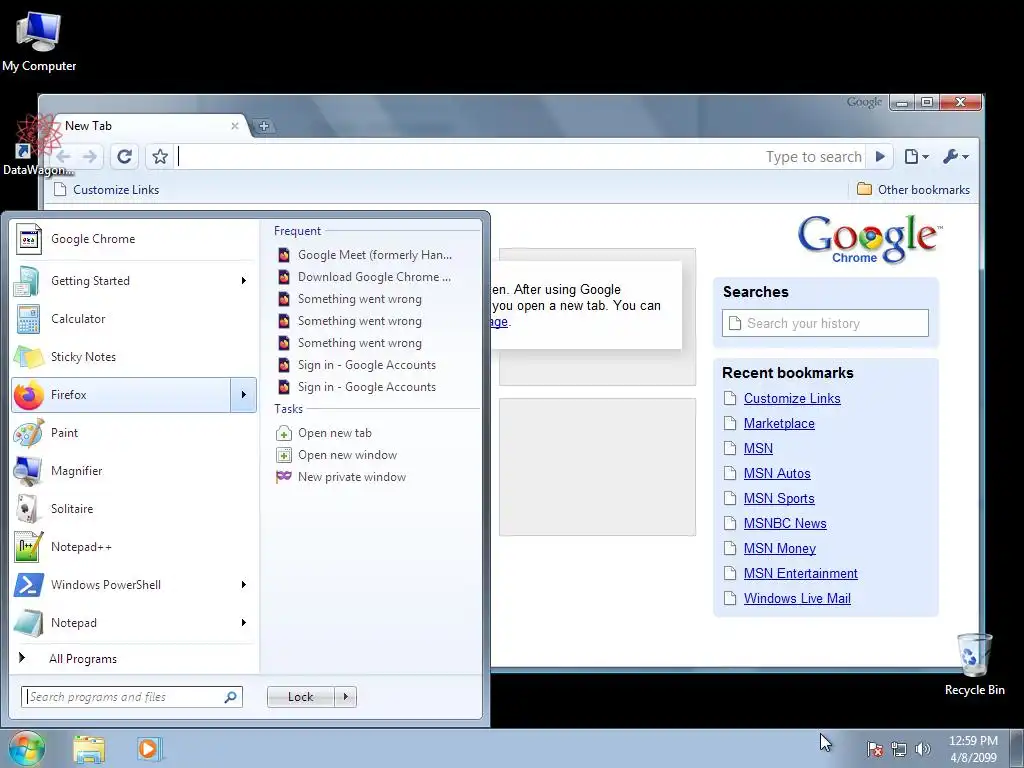Open the MSN Entertainment bookmark link
Image resolution: width=1024 pixels, height=768 pixels.
[x=801, y=573]
